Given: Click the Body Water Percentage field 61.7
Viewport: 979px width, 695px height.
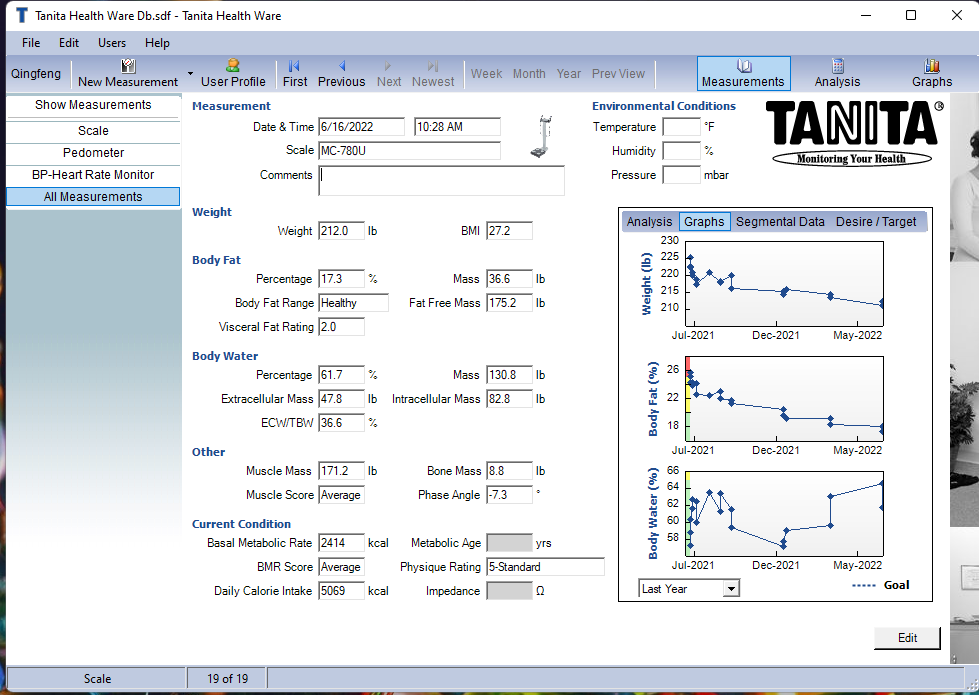Looking at the screenshot, I should click(342, 375).
